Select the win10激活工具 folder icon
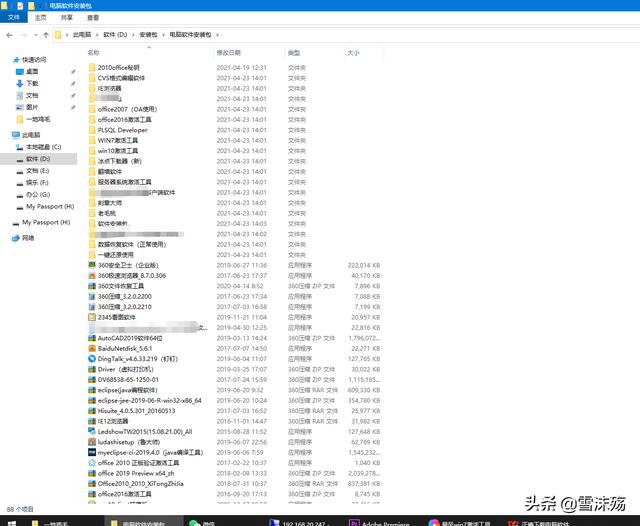Image resolution: width=640 pixels, height=526 pixels. point(92,151)
